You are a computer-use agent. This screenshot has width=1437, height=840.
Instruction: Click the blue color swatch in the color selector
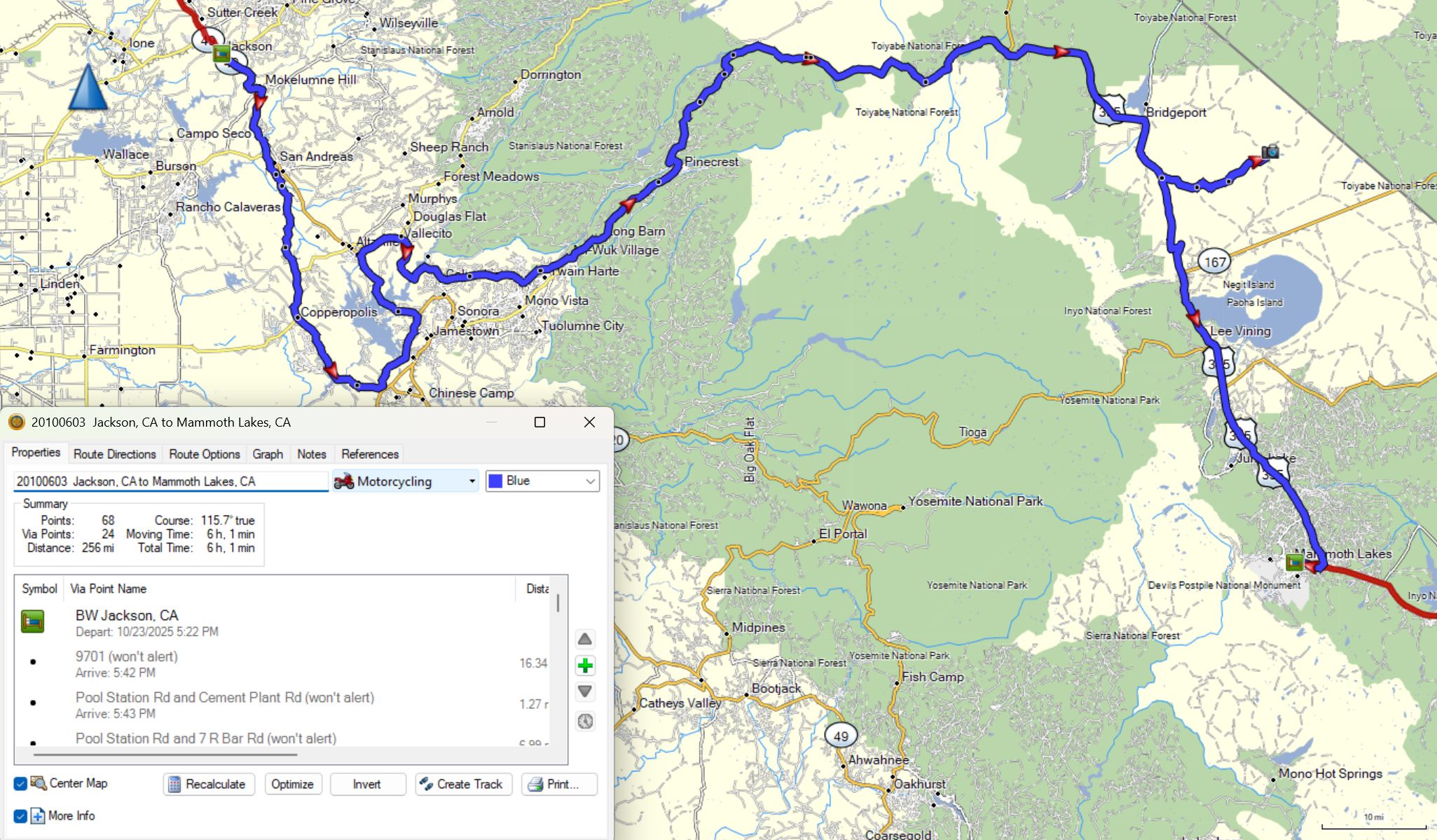pos(495,481)
